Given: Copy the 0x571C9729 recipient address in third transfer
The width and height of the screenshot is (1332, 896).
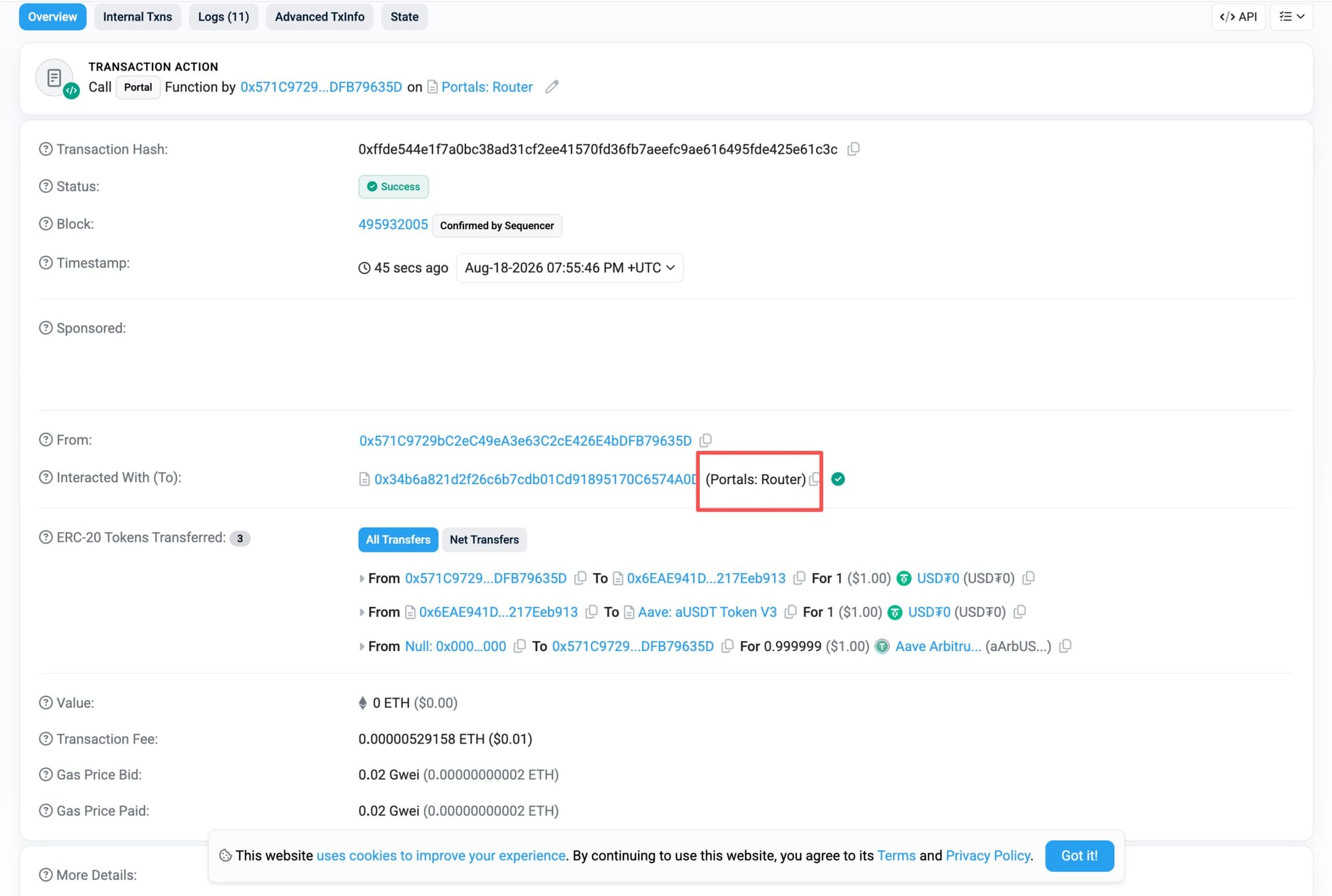Looking at the screenshot, I should pos(727,646).
